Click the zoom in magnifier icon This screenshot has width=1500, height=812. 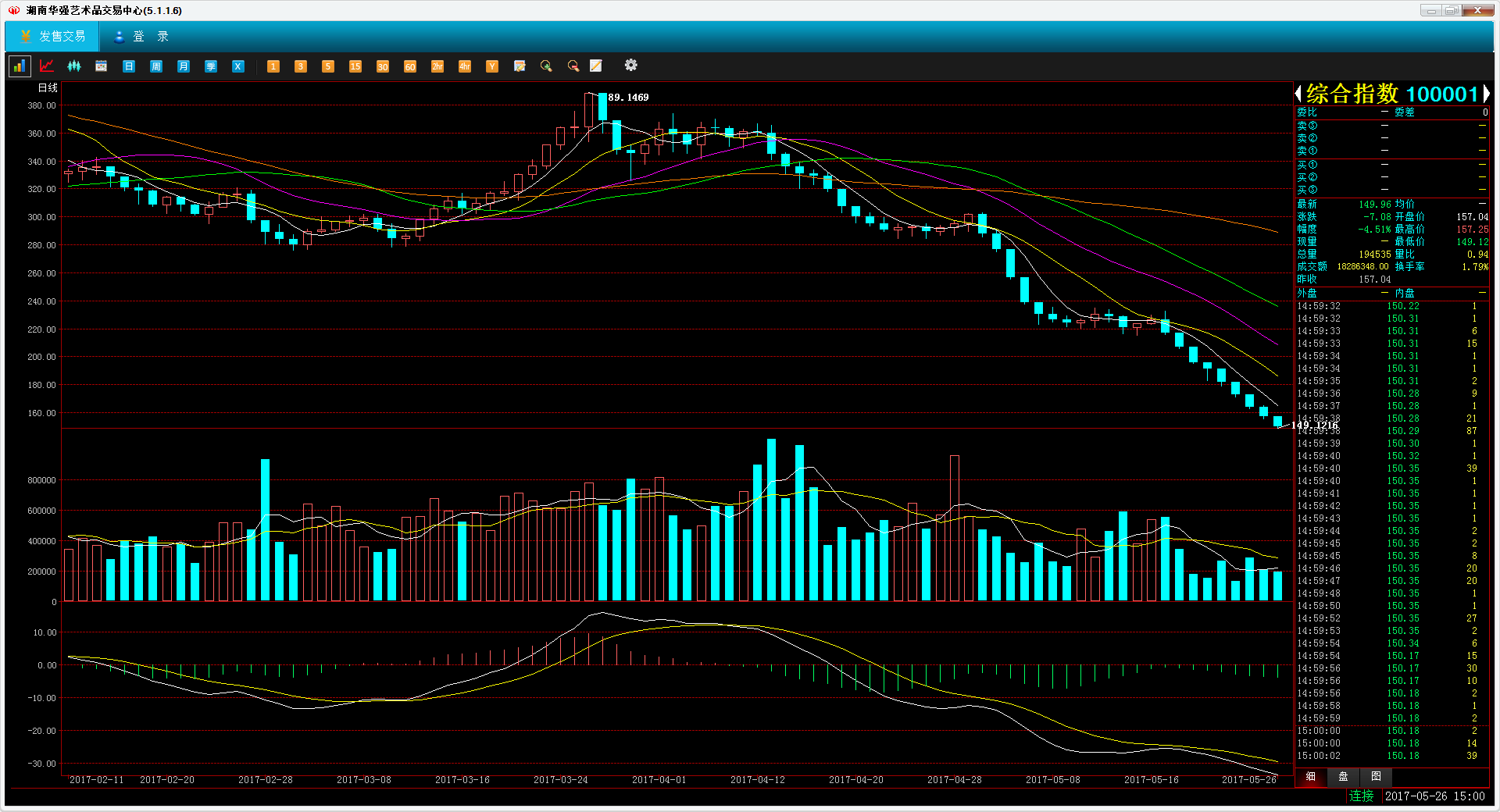[x=546, y=66]
